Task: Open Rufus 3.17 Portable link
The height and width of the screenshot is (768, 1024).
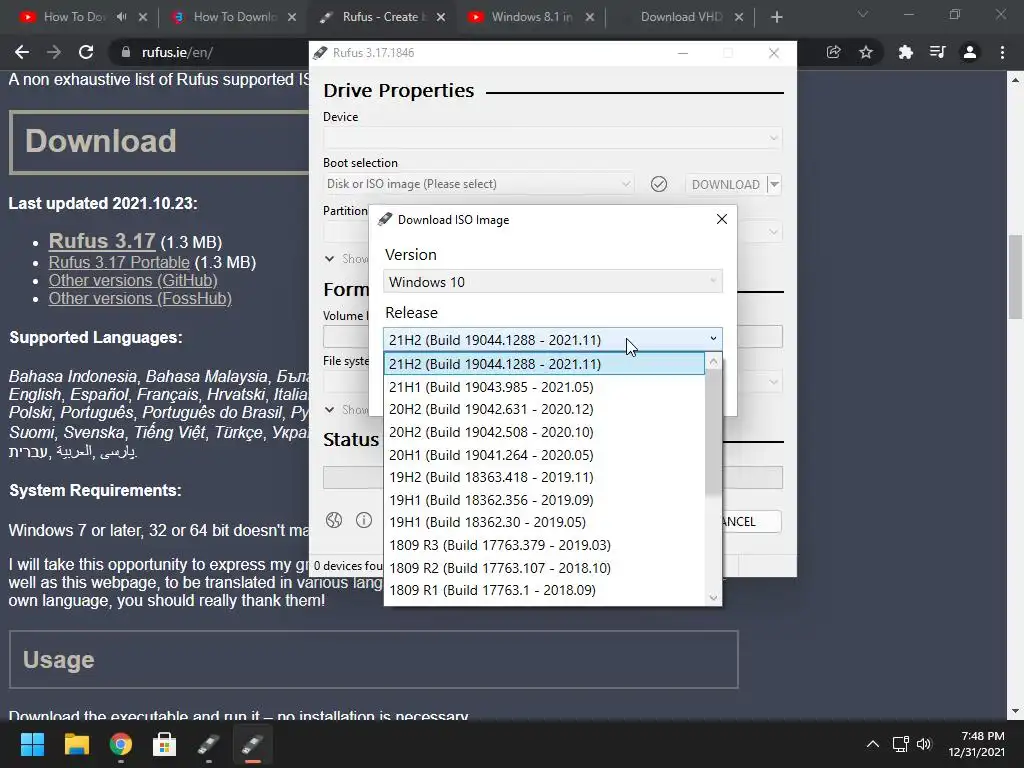Action: (x=119, y=263)
